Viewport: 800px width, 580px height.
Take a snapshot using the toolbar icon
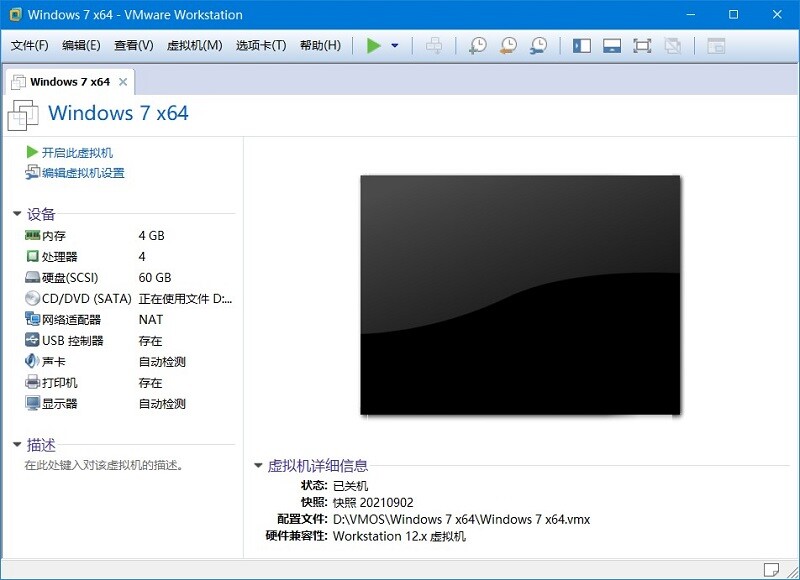pos(478,46)
